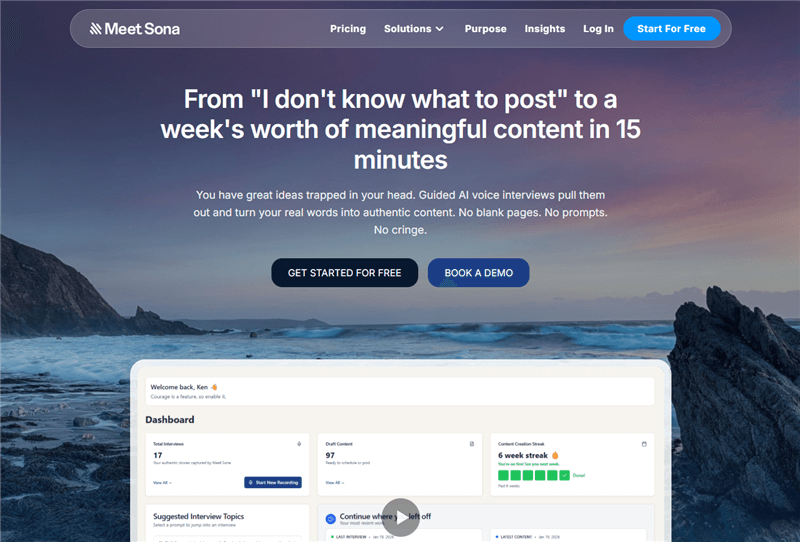Click the Meet Sona logo icon
Image resolution: width=800 pixels, height=542 pixels.
tap(95, 29)
